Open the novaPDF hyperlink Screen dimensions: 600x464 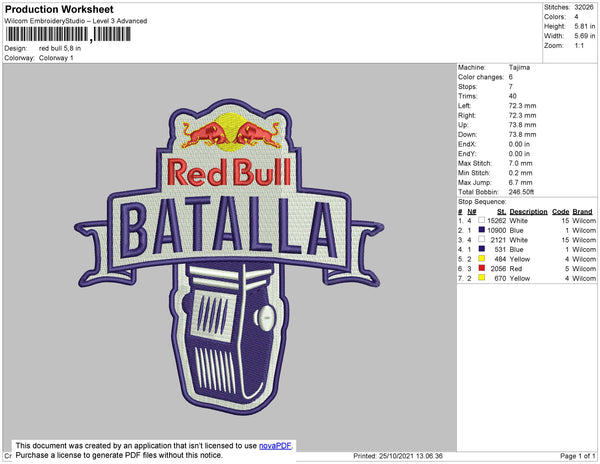tap(275, 446)
